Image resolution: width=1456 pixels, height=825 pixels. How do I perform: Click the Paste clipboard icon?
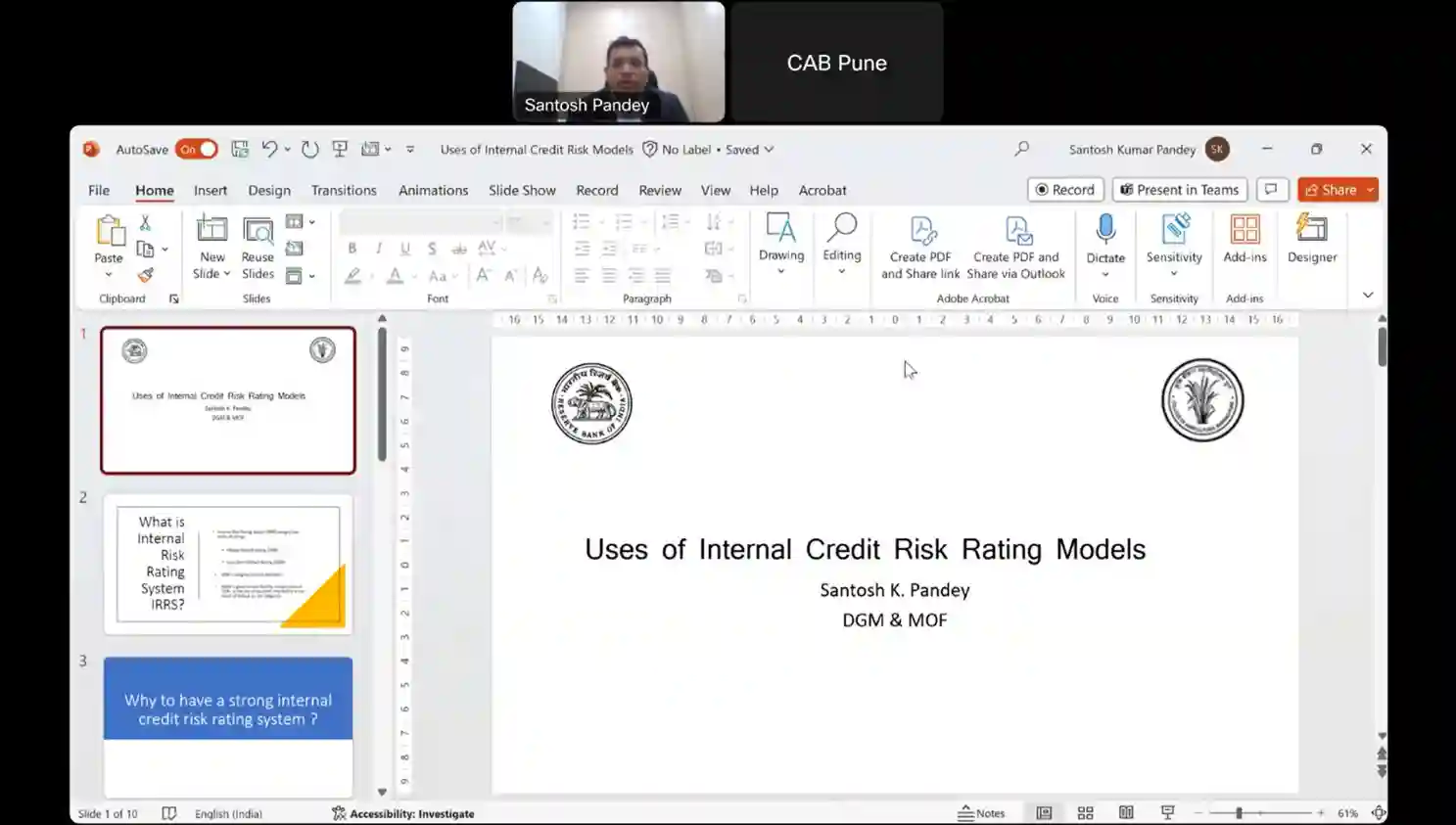pyautogui.click(x=110, y=232)
